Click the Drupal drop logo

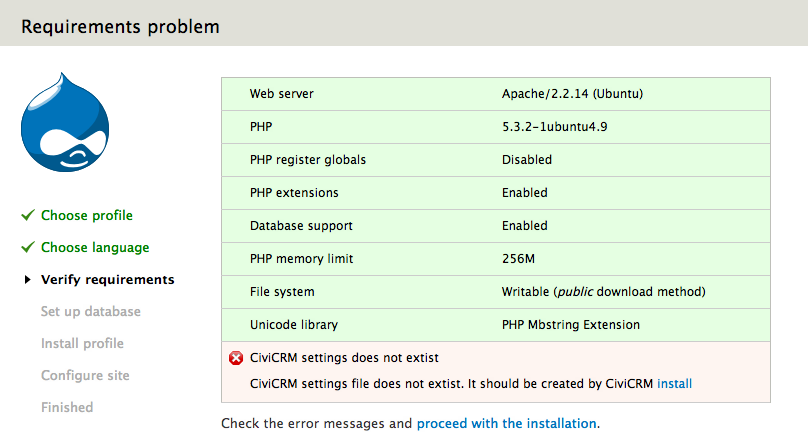tap(64, 124)
